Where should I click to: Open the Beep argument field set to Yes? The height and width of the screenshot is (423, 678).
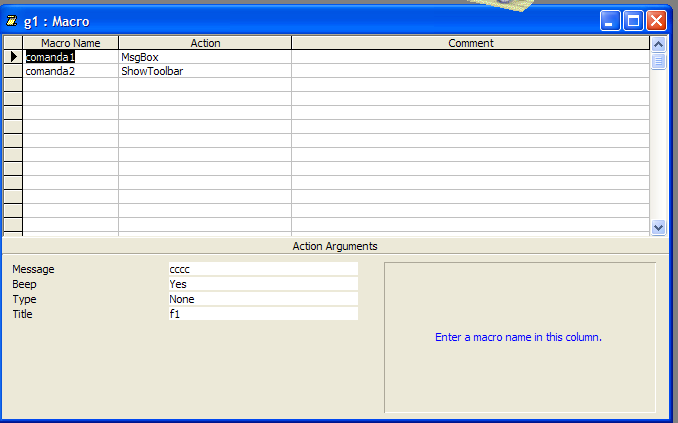click(263, 284)
